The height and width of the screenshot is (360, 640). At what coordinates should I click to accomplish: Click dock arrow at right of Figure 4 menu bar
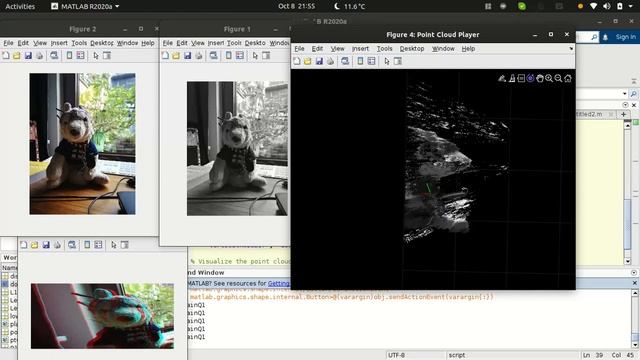[571, 49]
